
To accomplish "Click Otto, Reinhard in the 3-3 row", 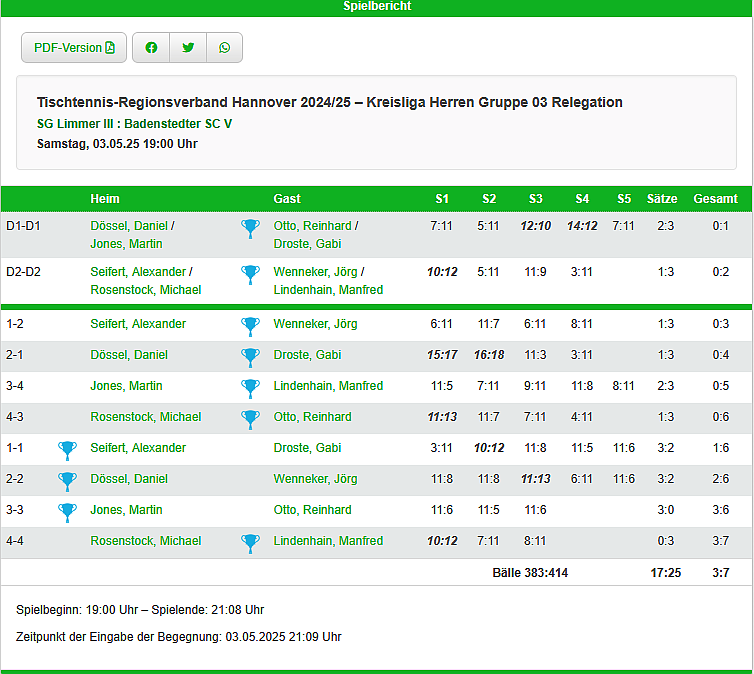I will click(312, 510).
